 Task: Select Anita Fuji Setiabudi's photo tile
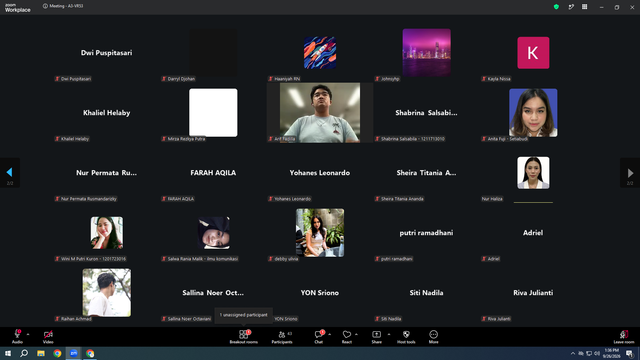(533, 113)
